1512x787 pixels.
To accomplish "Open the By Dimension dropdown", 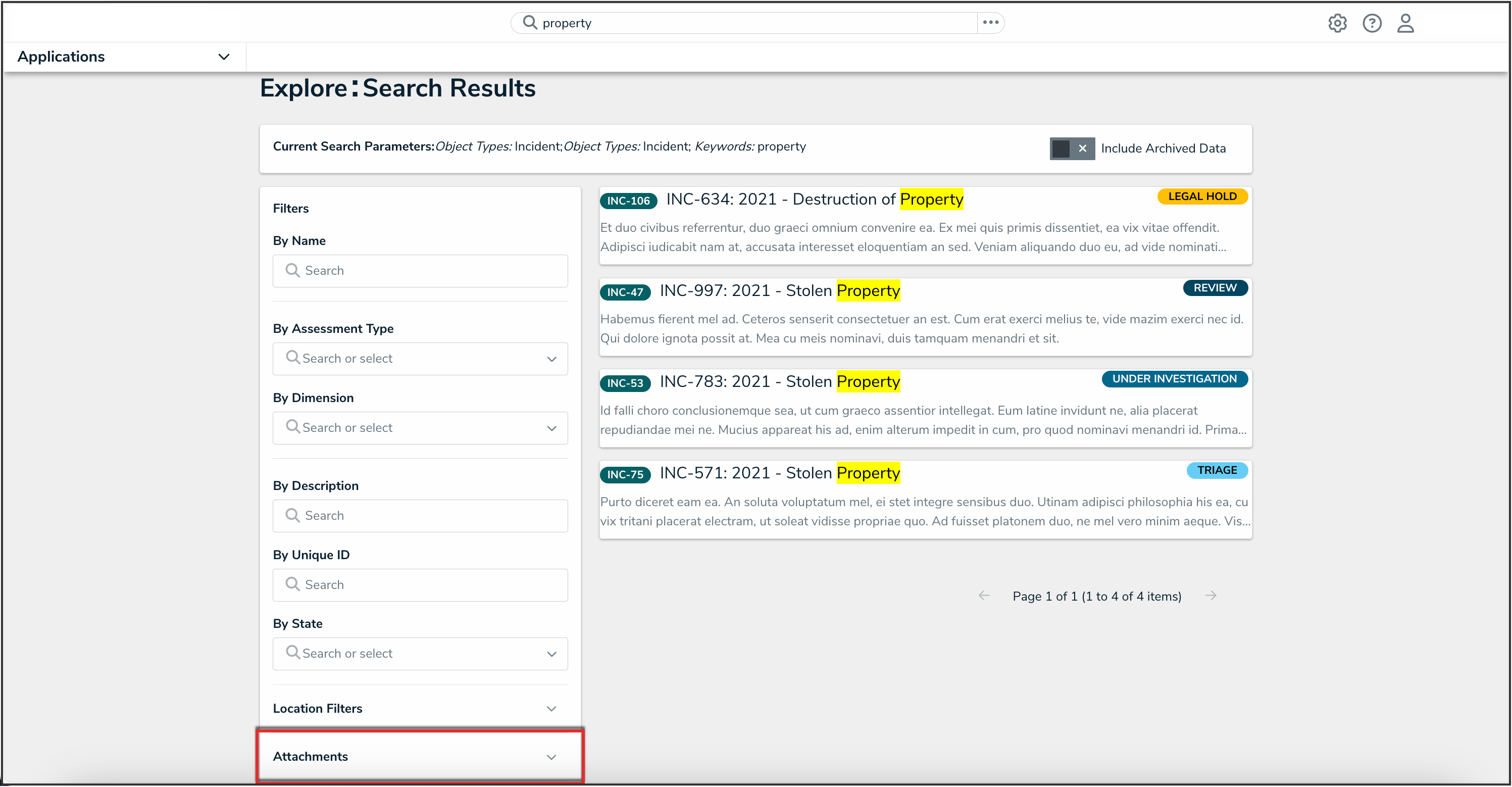I will [x=420, y=428].
